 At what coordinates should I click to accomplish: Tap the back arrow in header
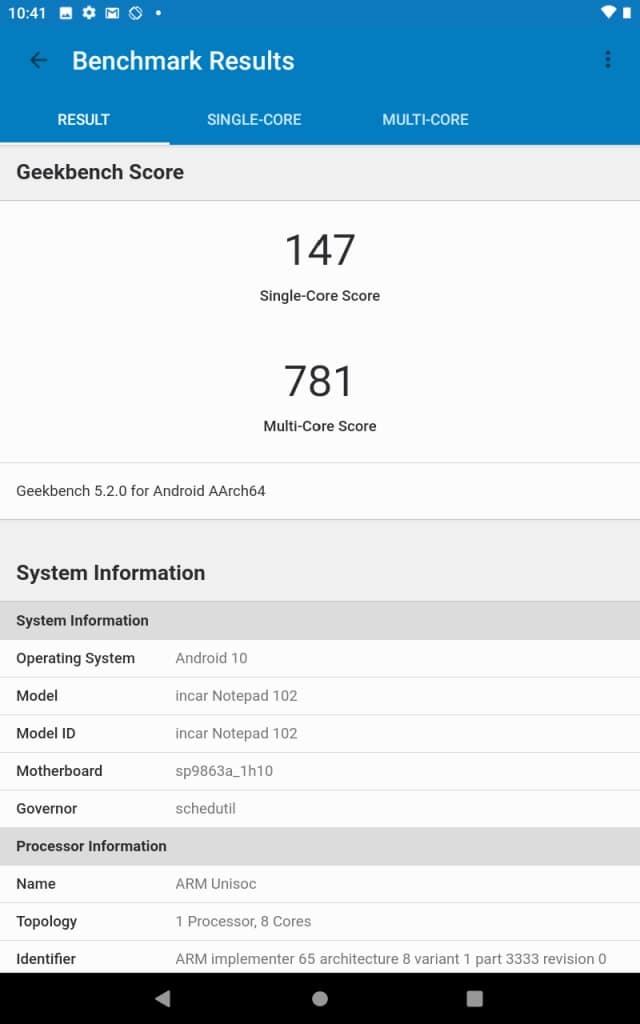39,61
